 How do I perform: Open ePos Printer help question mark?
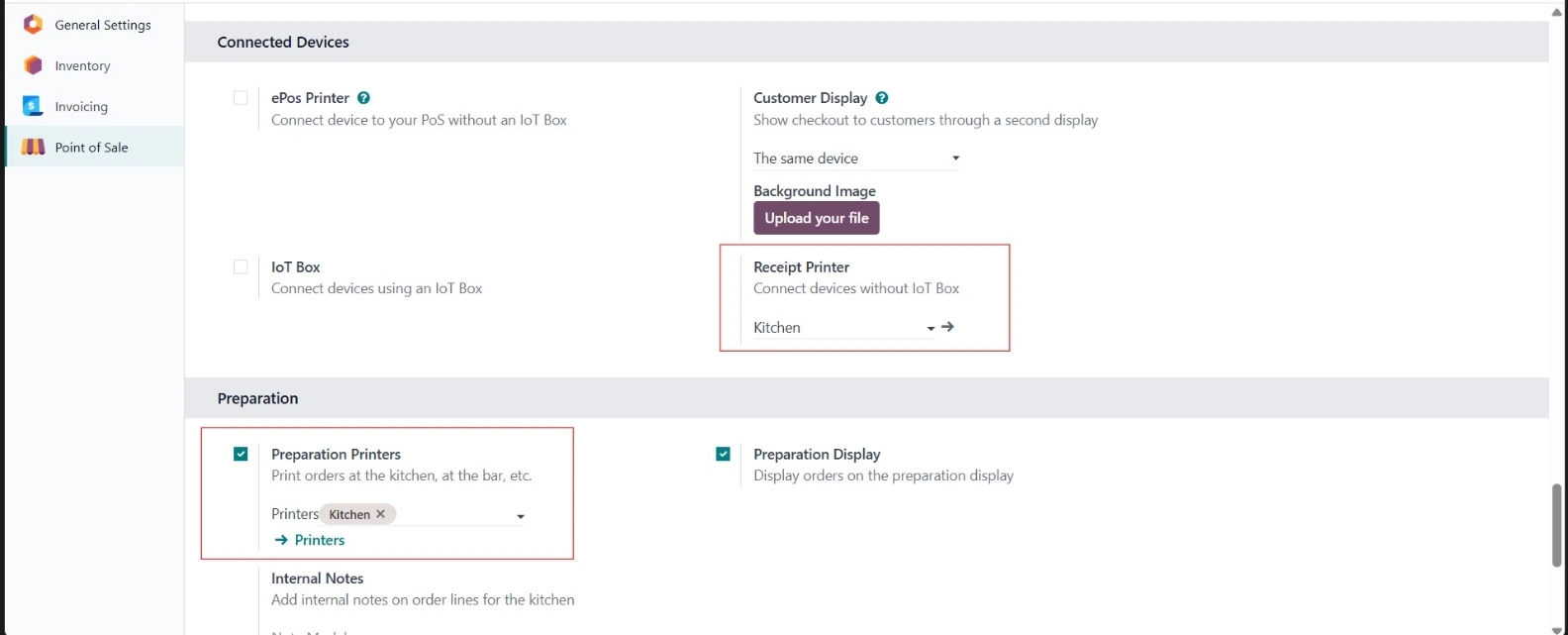[x=363, y=98]
